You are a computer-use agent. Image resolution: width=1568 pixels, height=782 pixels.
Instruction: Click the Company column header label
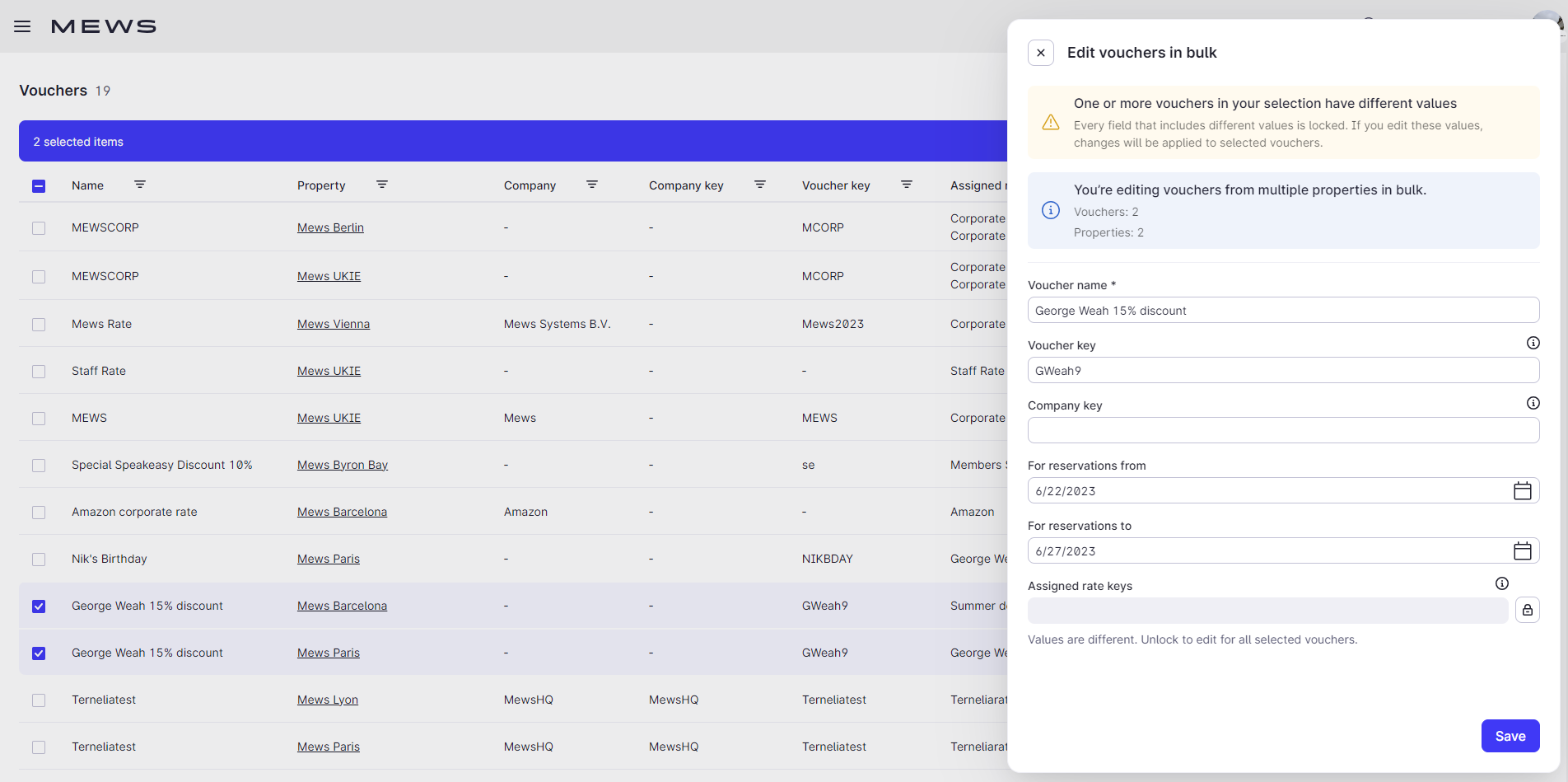tap(530, 185)
